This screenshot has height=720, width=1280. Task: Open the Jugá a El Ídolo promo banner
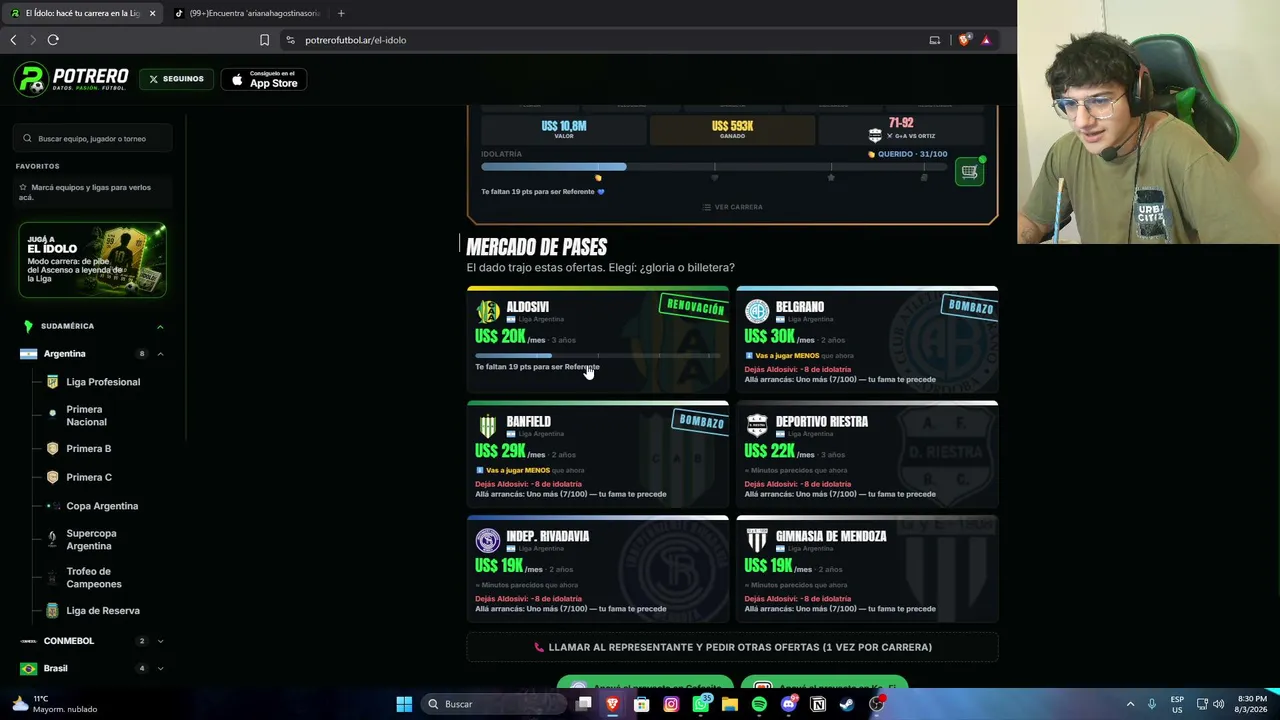(x=92, y=260)
